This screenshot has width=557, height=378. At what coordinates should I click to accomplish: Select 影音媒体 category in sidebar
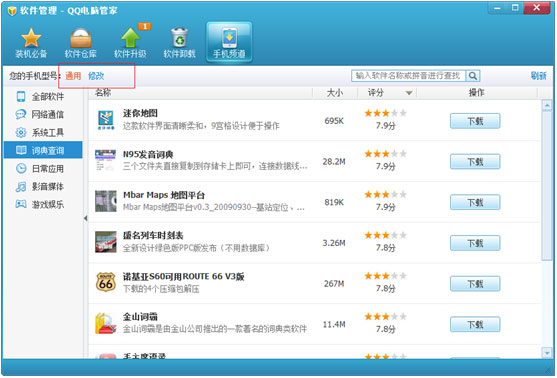43,187
